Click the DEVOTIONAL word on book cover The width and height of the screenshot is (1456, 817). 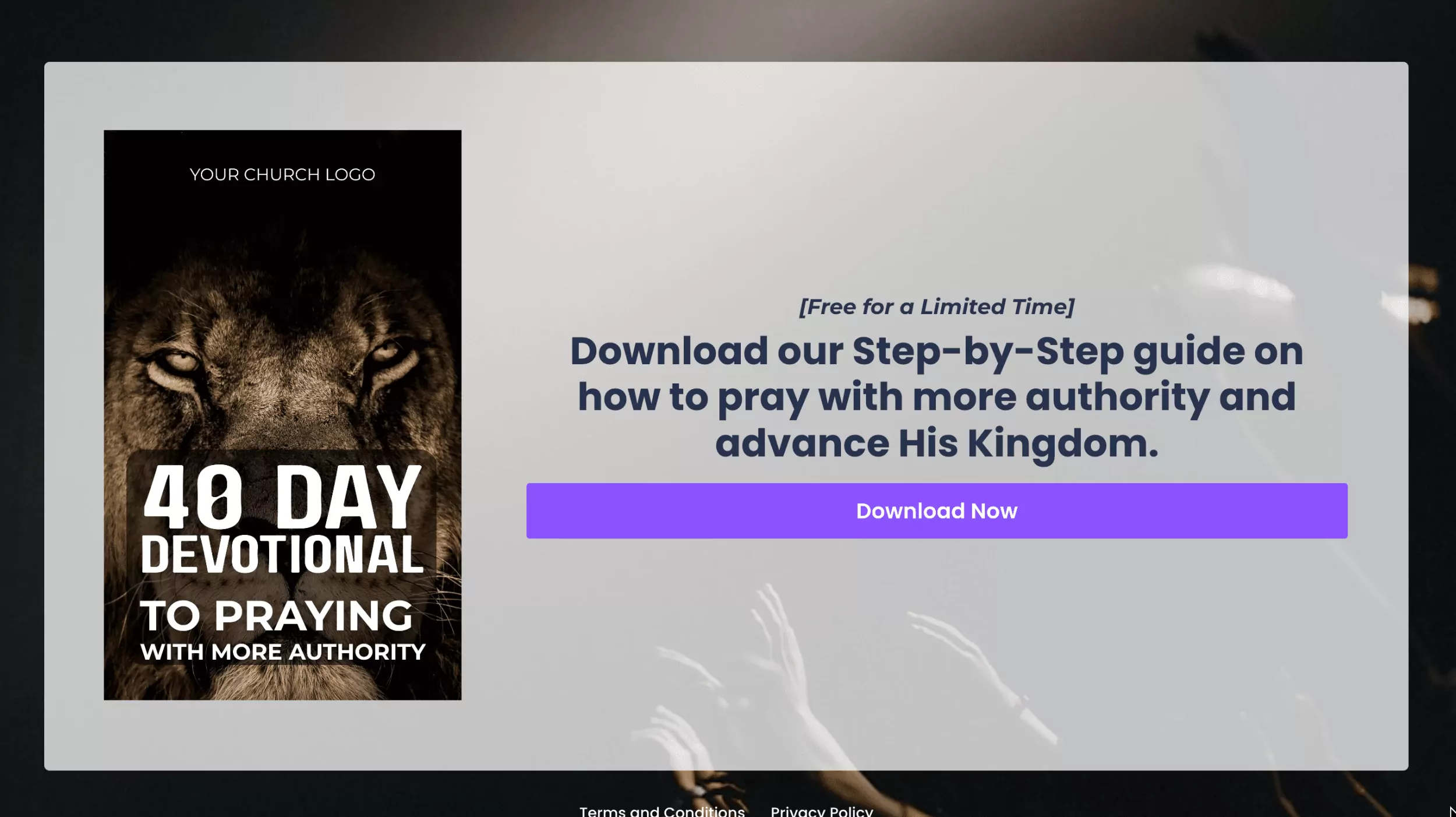(282, 554)
